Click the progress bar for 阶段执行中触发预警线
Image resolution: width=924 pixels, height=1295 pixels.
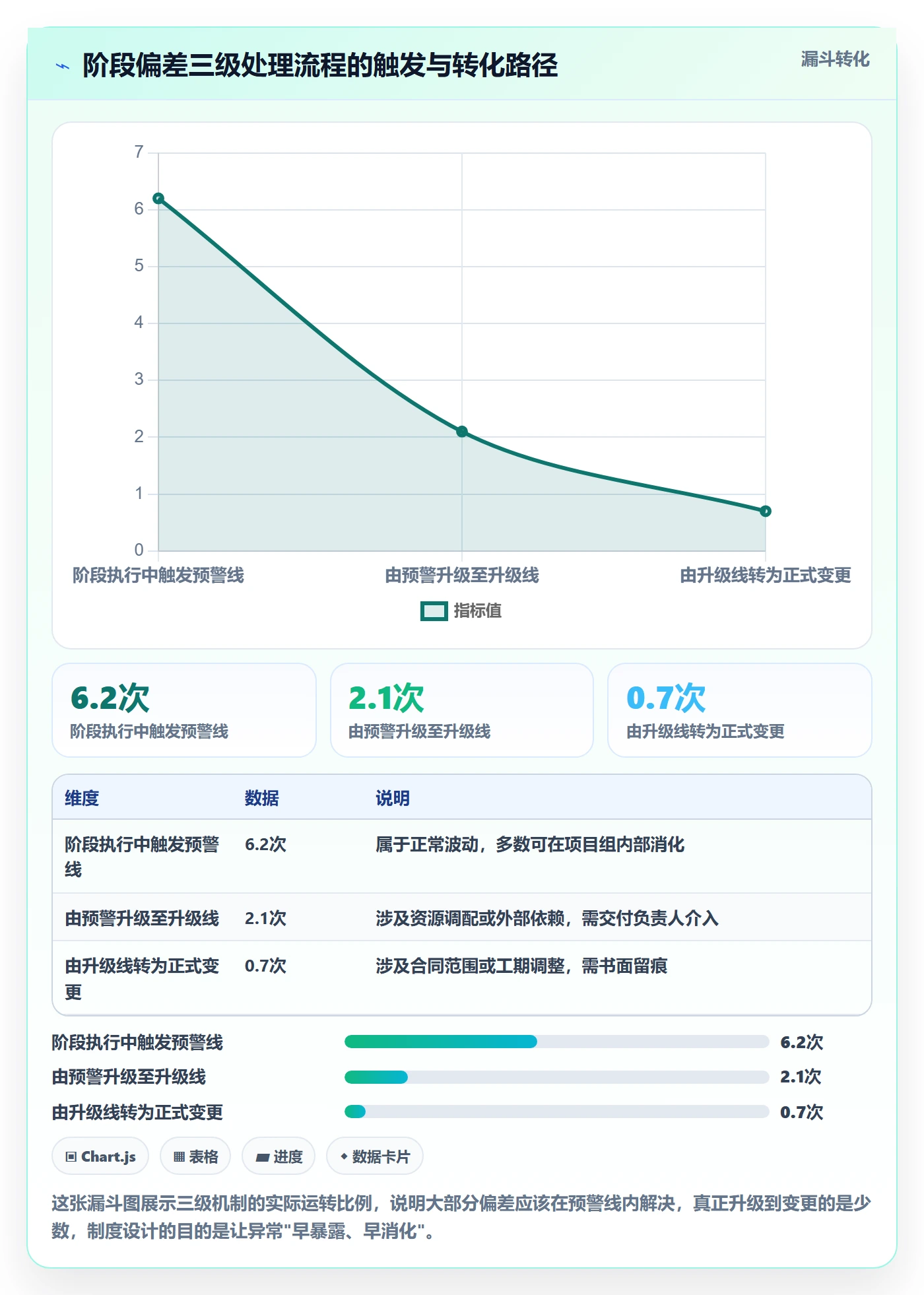tap(556, 1042)
